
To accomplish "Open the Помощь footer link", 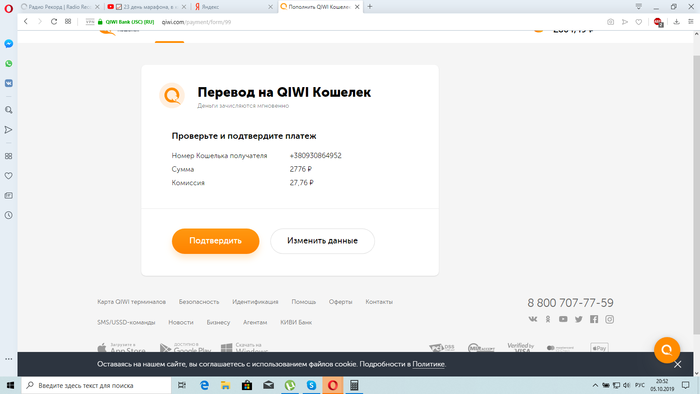I will click(304, 302).
